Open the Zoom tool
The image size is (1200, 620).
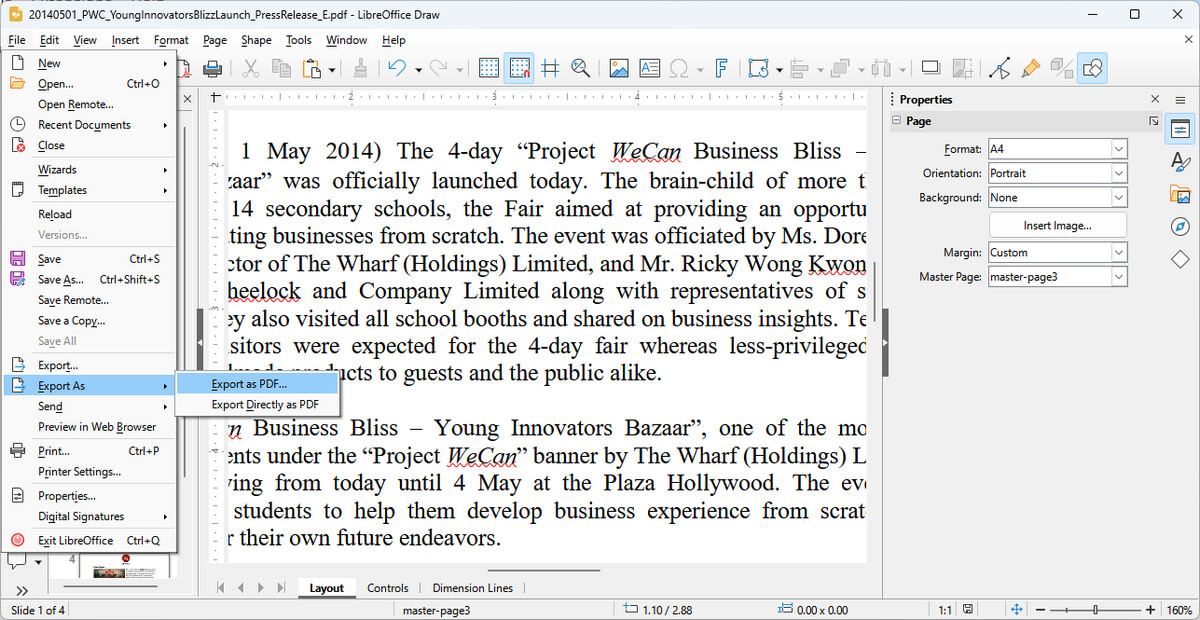tap(580, 67)
